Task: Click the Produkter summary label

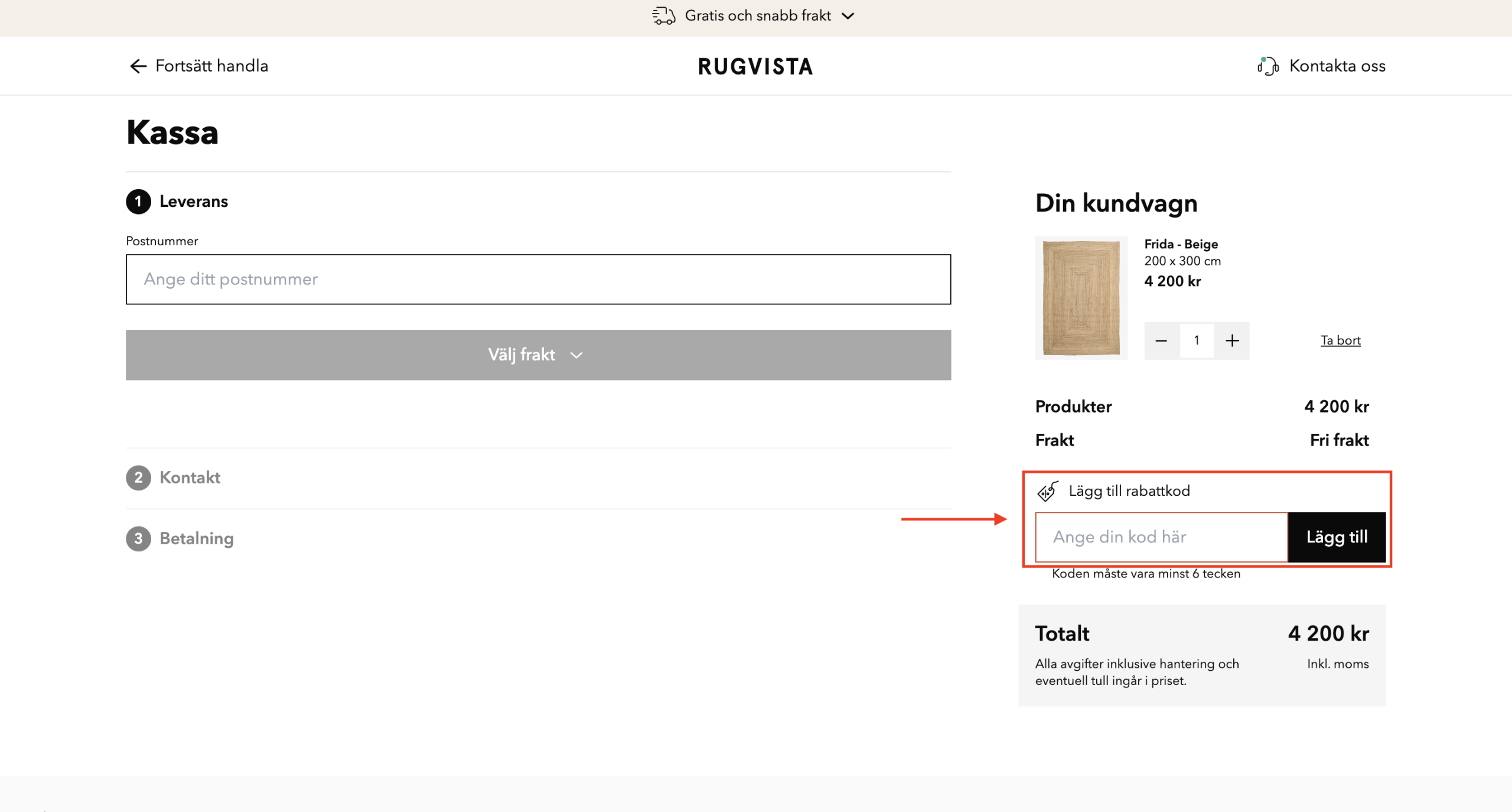Action: pyautogui.click(x=1073, y=407)
